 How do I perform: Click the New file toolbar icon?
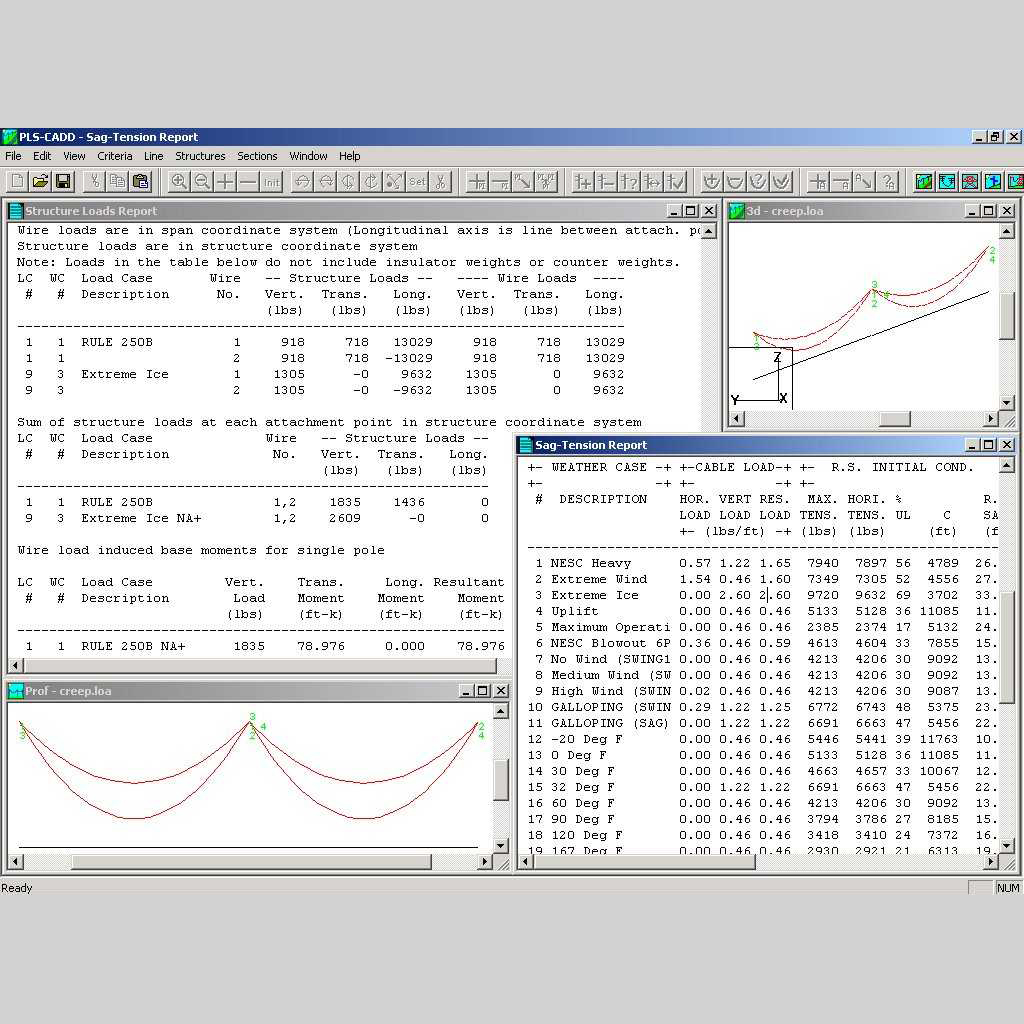tap(17, 181)
